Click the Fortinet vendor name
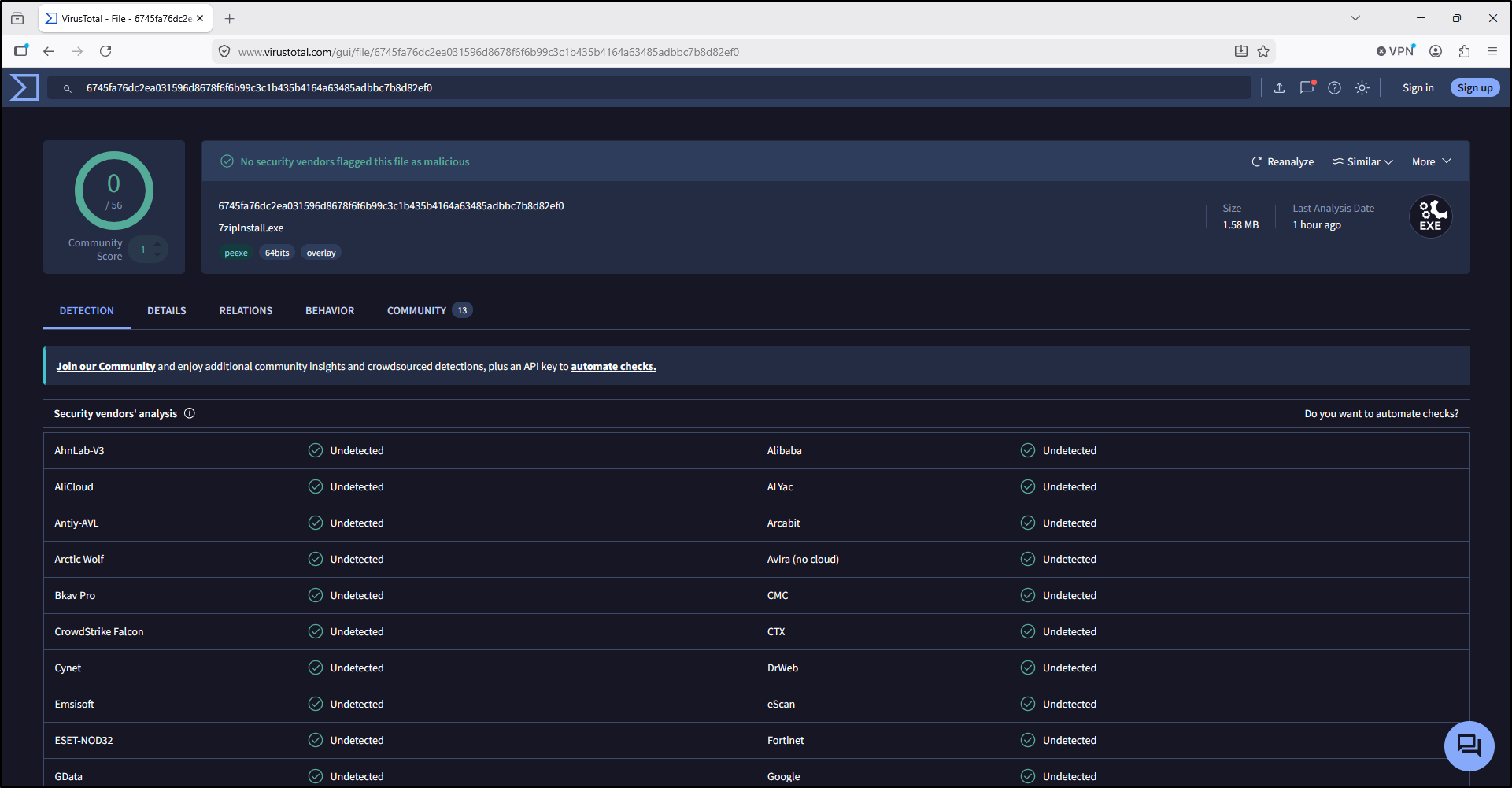The width and height of the screenshot is (1512, 788). click(x=786, y=740)
